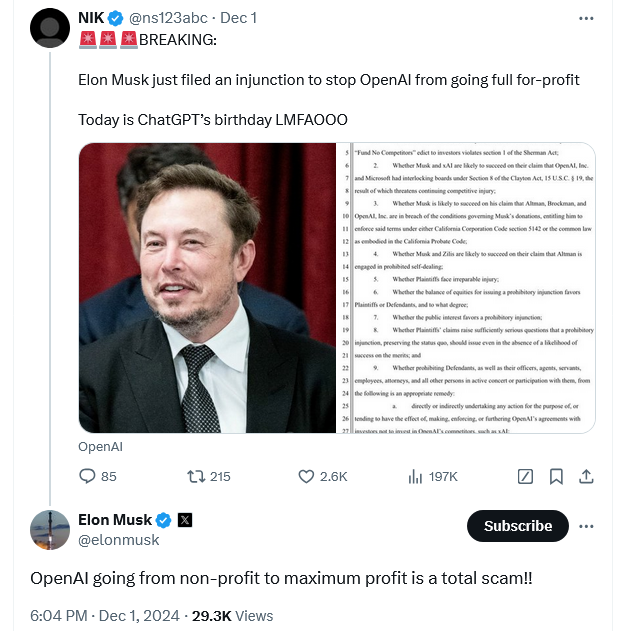Viewport: 626px width, 631px height.
Task: Subscribe to Elon Musk
Action: 517,526
